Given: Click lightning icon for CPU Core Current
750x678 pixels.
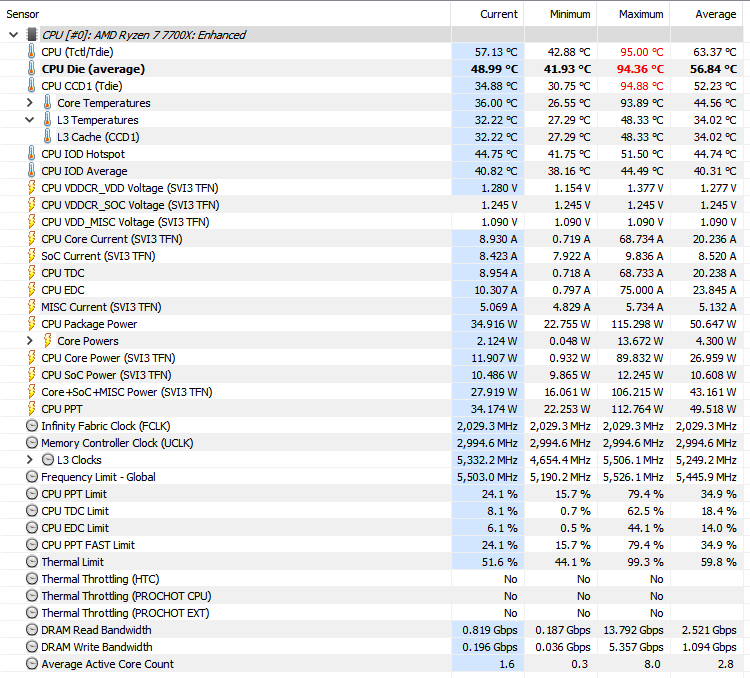Looking at the screenshot, I should [32, 239].
